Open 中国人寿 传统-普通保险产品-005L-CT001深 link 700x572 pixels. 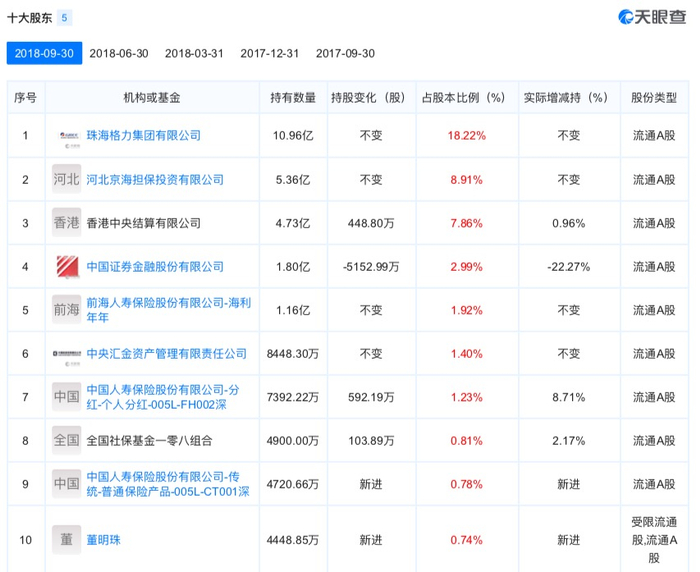(x=168, y=484)
